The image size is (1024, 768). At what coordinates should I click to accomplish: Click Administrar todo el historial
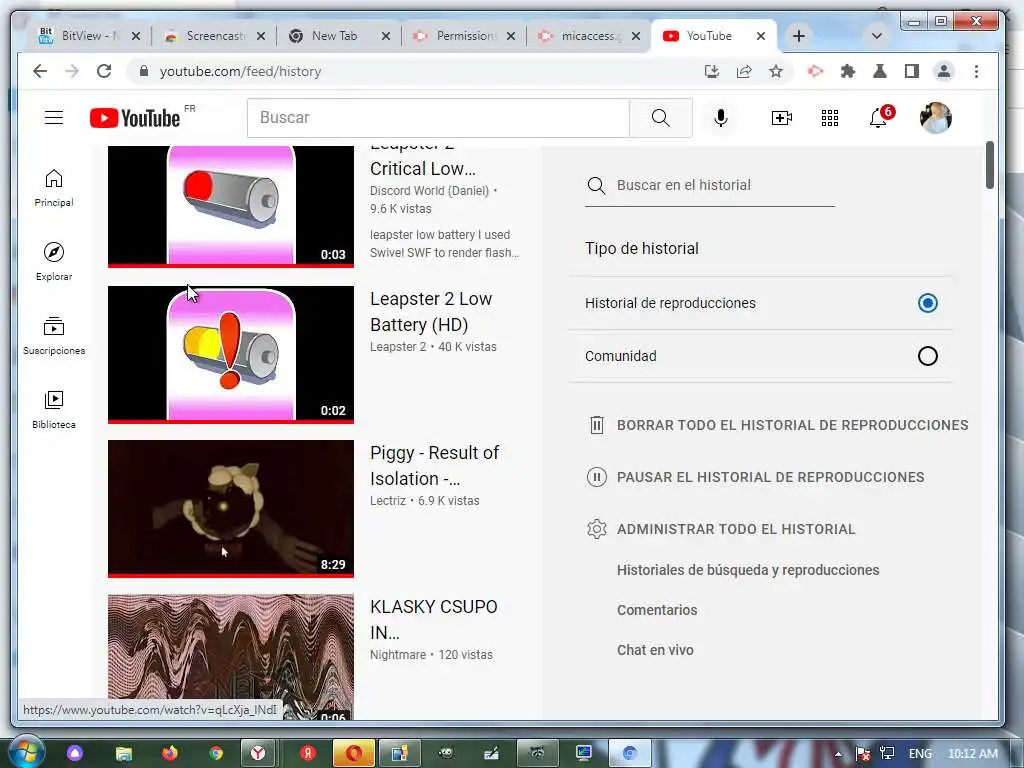click(721, 529)
